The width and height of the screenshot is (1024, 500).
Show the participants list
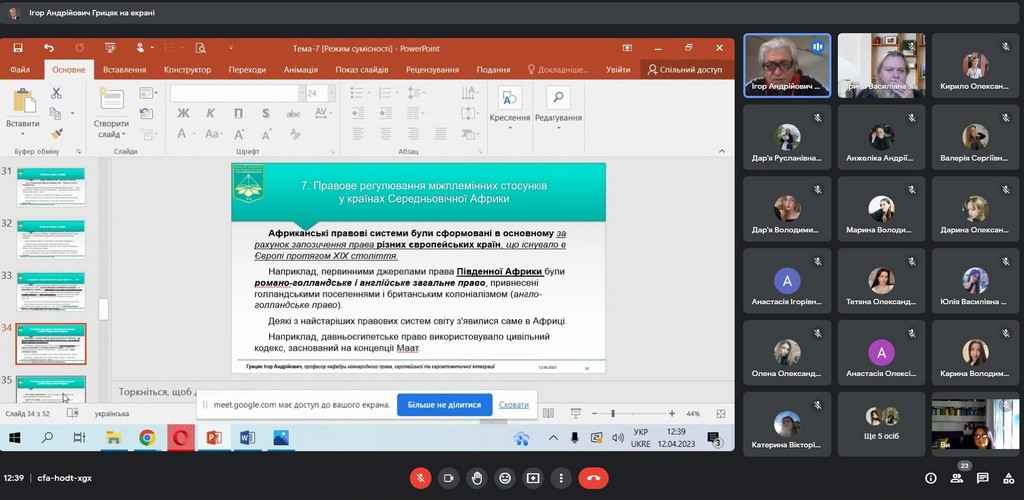pyautogui.click(x=957, y=478)
